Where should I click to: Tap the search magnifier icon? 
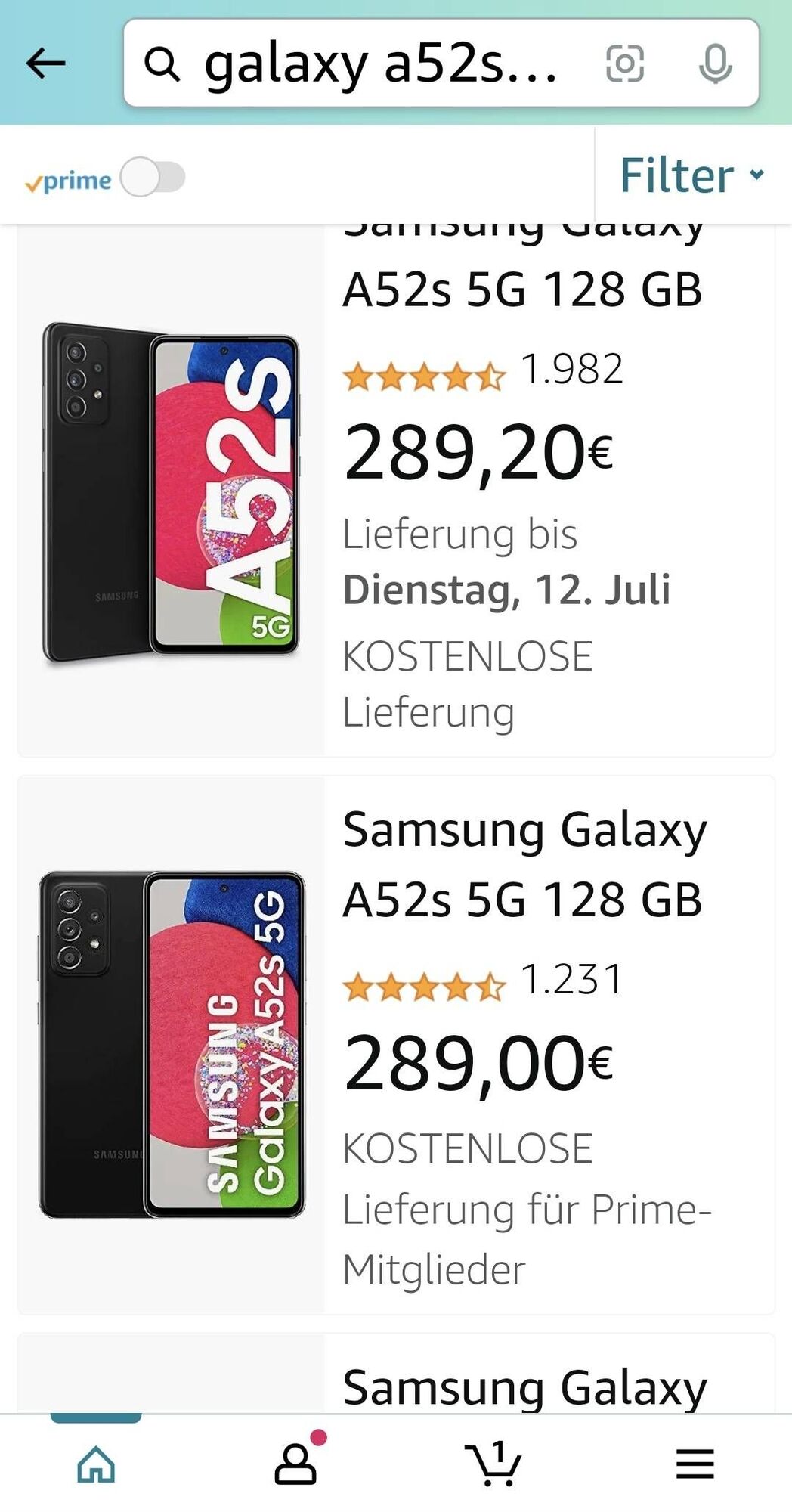[162, 64]
